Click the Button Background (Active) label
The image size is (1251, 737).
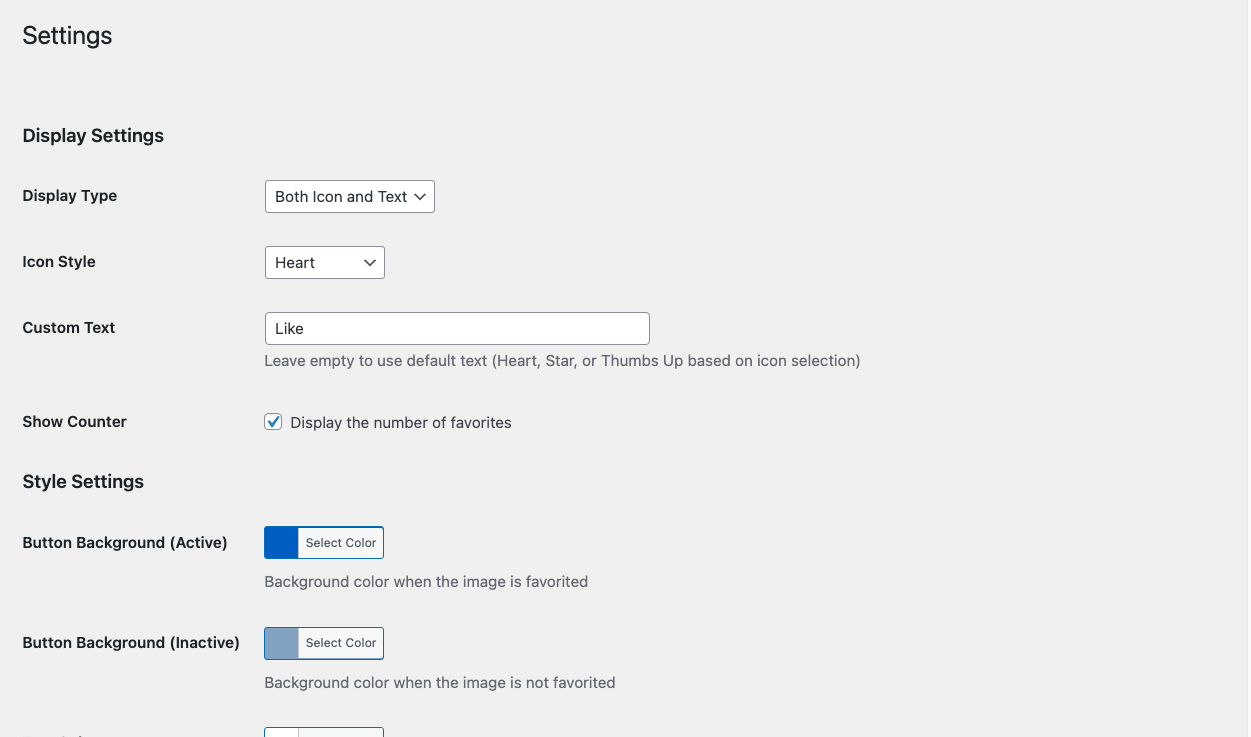[125, 543]
